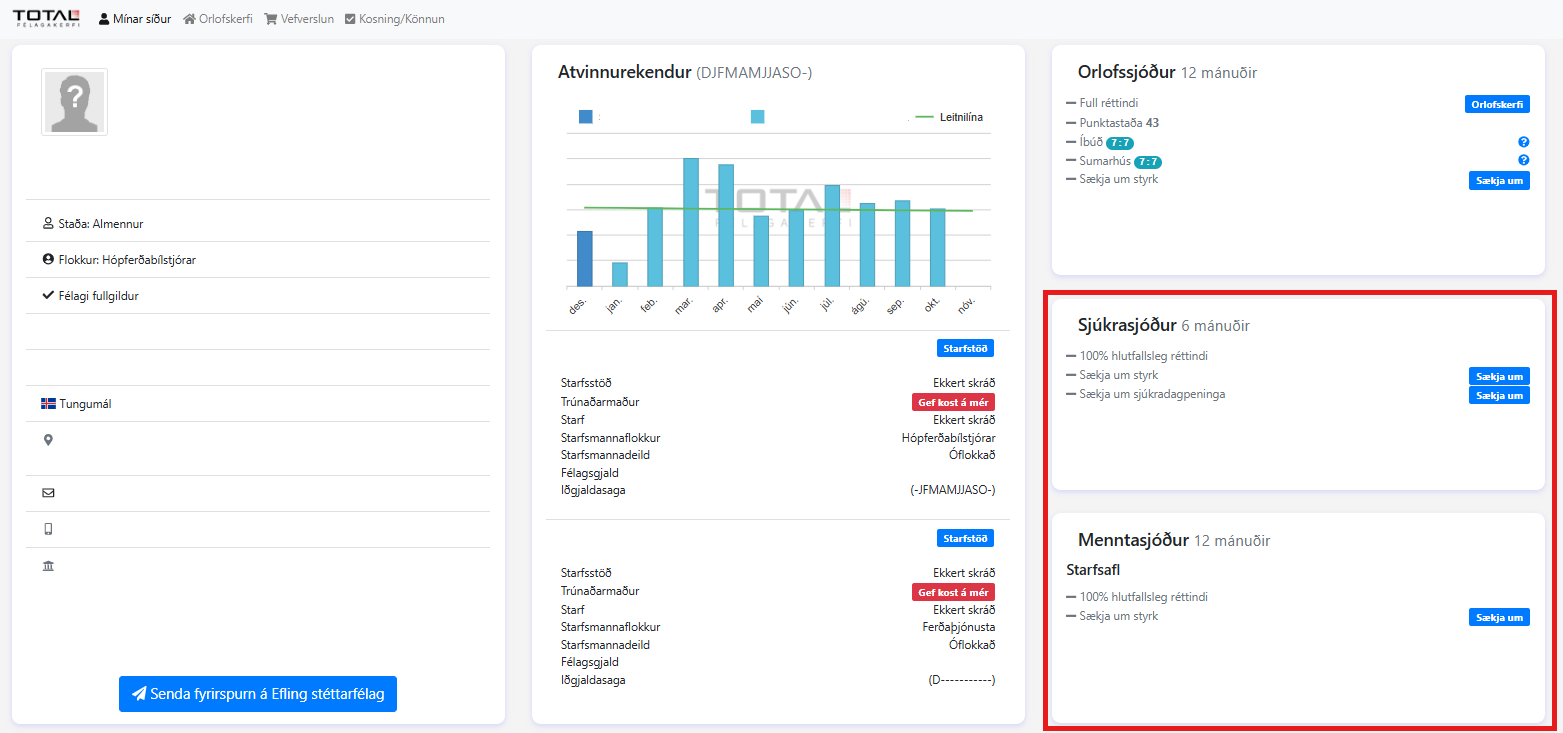Toggle the Leitnilína legend entry in chart
The width and height of the screenshot is (1563, 733).
pyautogui.click(x=948, y=117)
